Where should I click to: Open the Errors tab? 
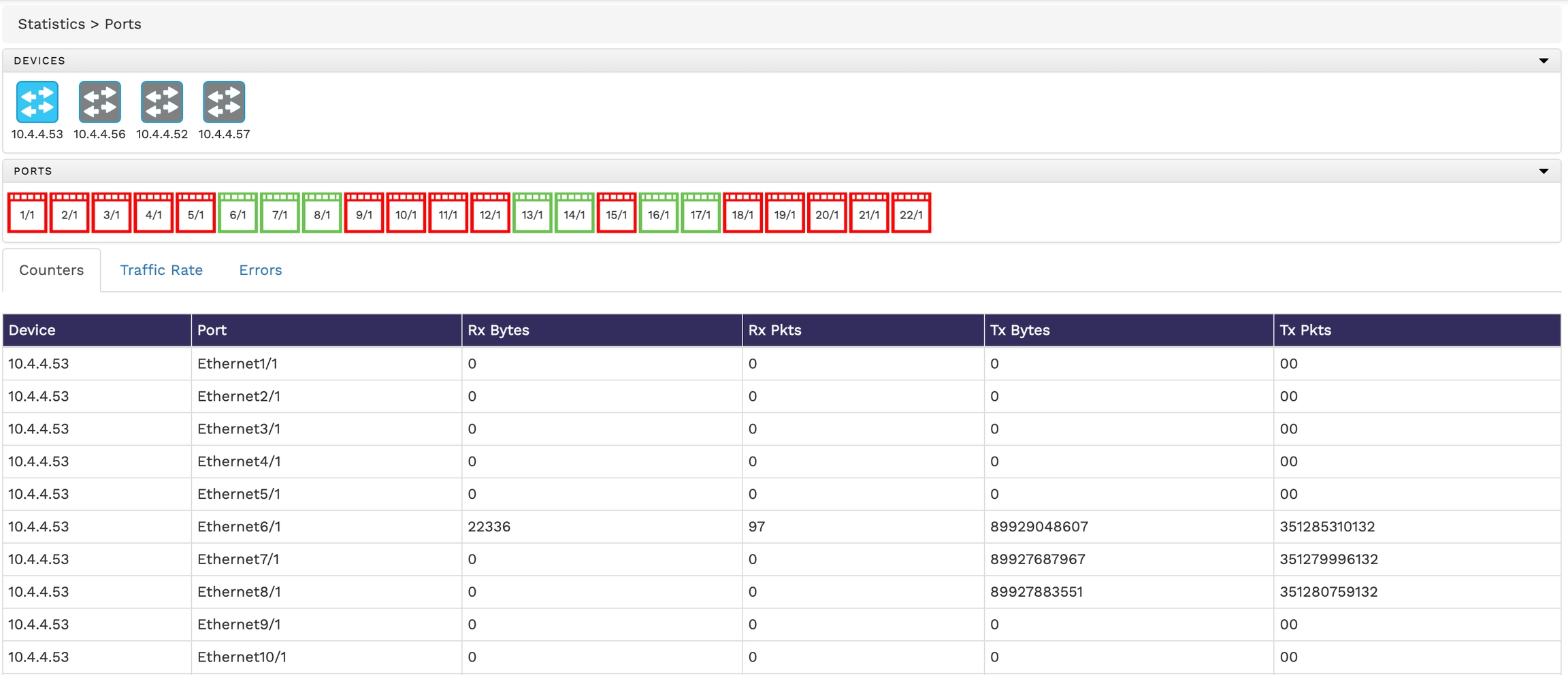tap(260, 270)
